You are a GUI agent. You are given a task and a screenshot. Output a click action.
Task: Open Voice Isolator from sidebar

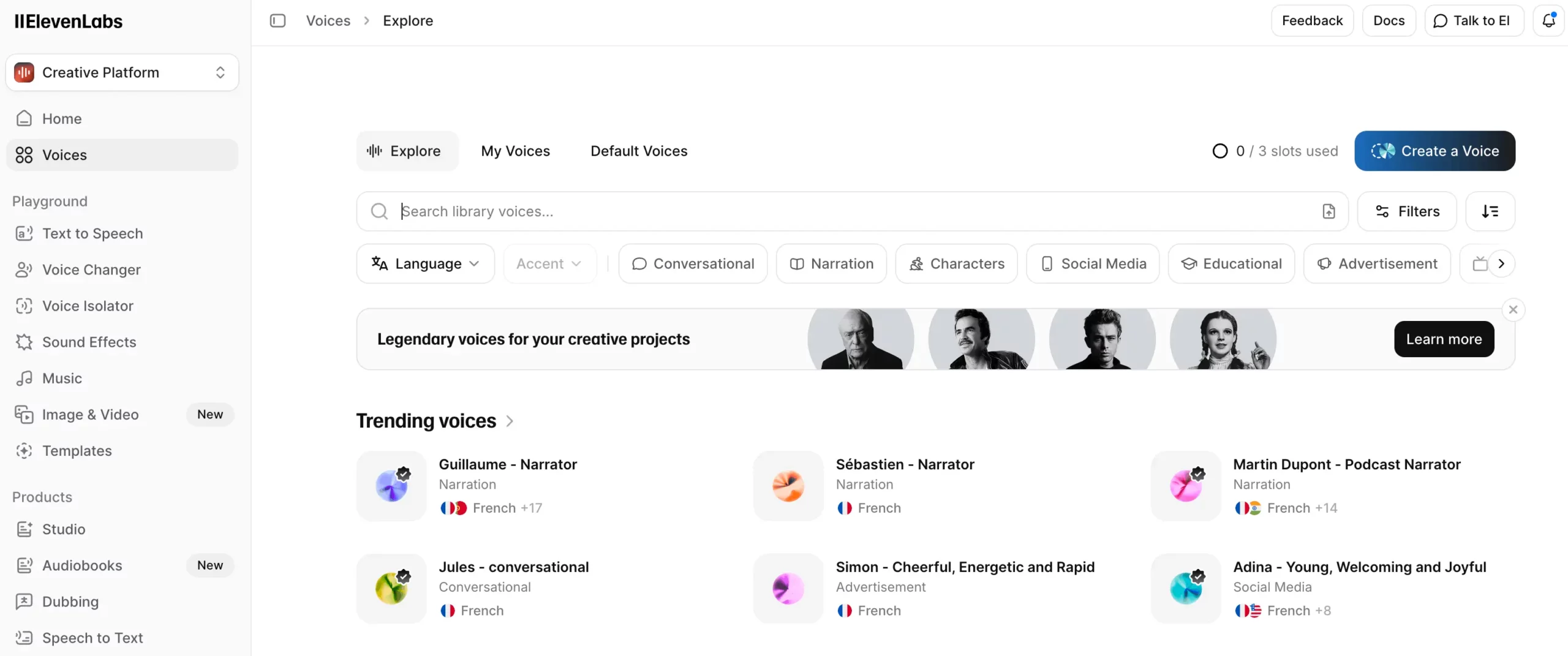pyautogui.click(x=88, y=306)
